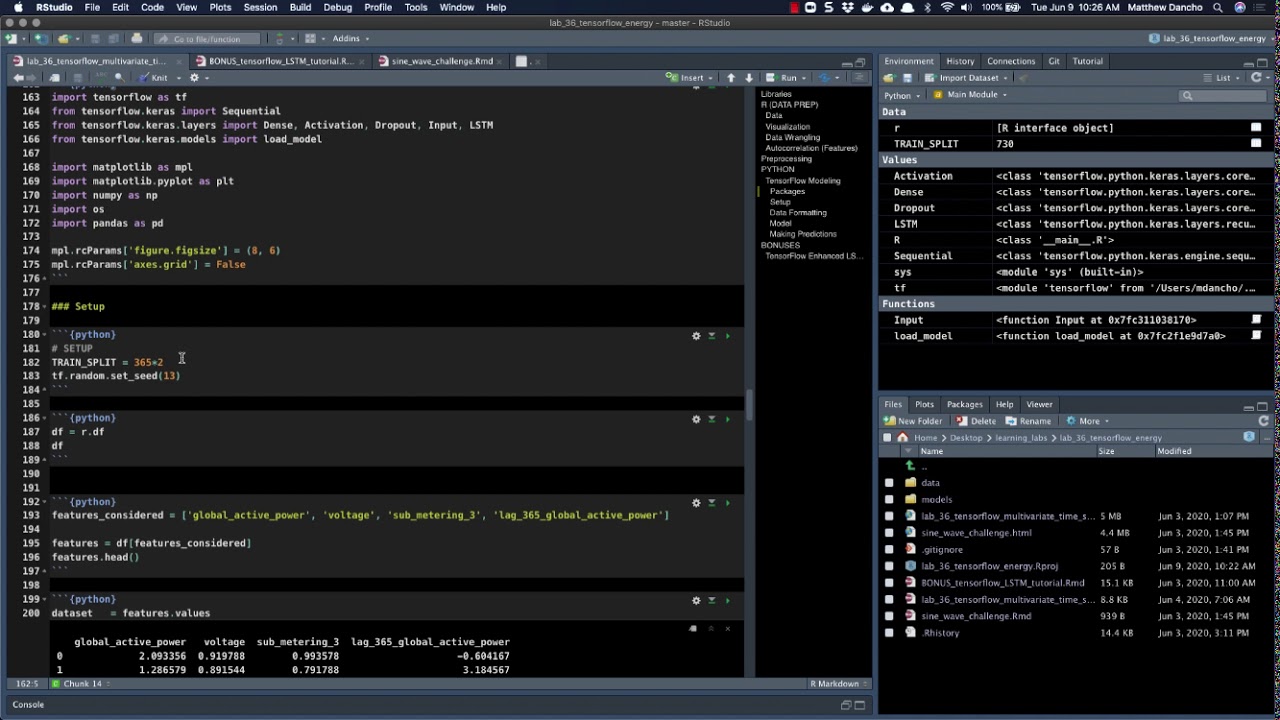The height and width of the screenshot is (720, 1280).
Task: Open the sine_wave_challenge.Rmd editor tab
Action: [442, 61]
